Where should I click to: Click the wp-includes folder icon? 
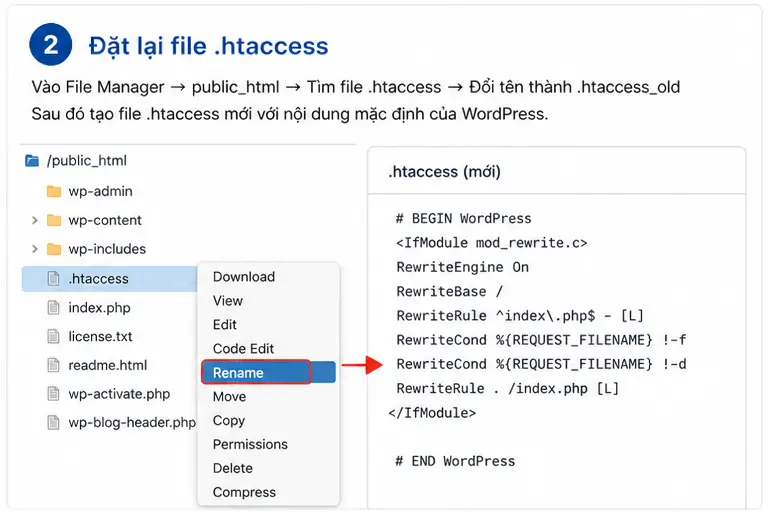54,249
